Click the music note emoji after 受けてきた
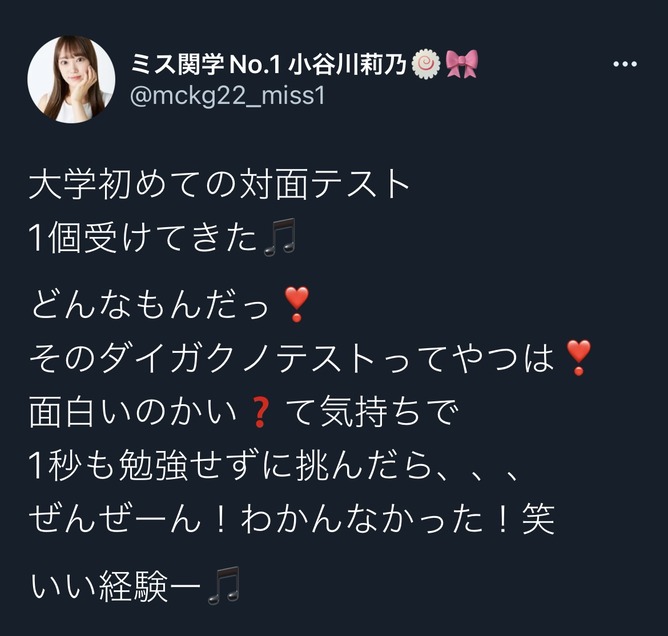The image size is (668, 636). tap(279, 237)
